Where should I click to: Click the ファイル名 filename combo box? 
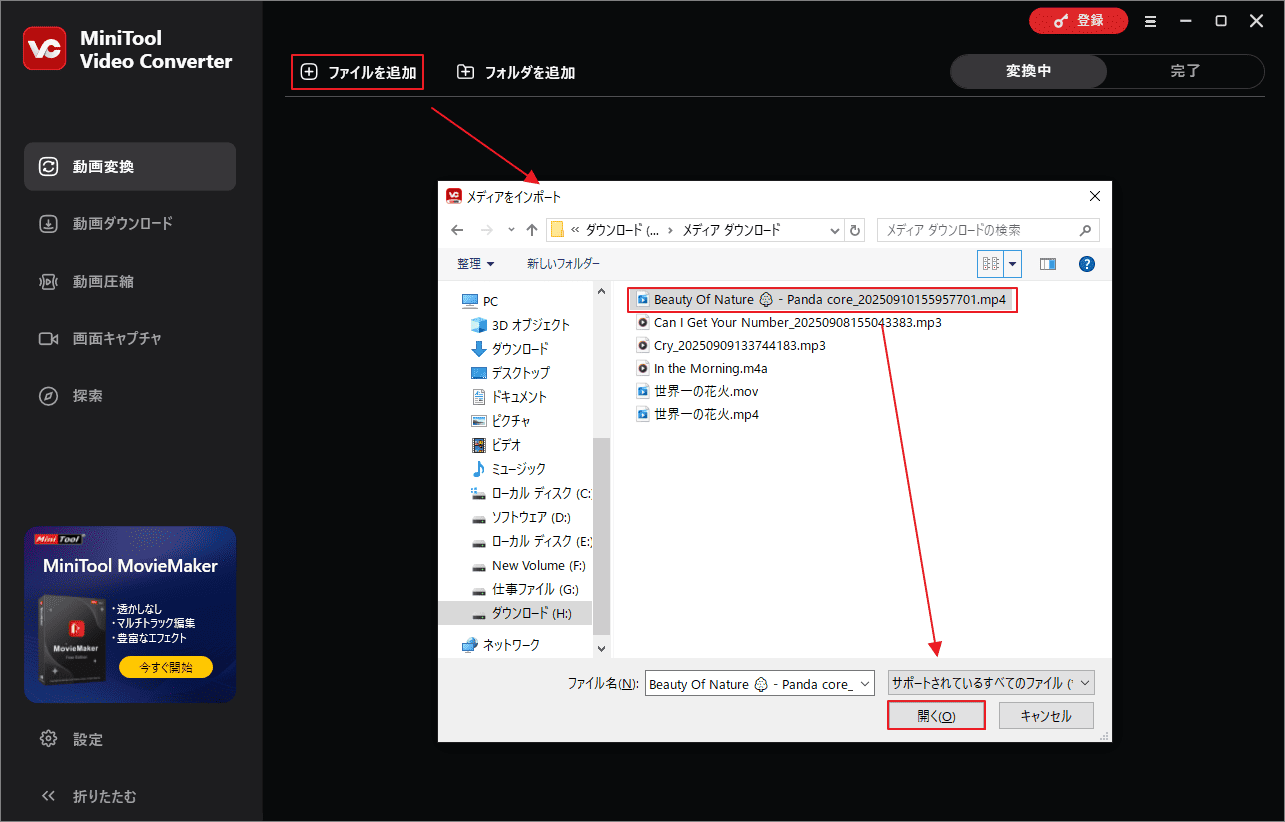tap(760, 684)
